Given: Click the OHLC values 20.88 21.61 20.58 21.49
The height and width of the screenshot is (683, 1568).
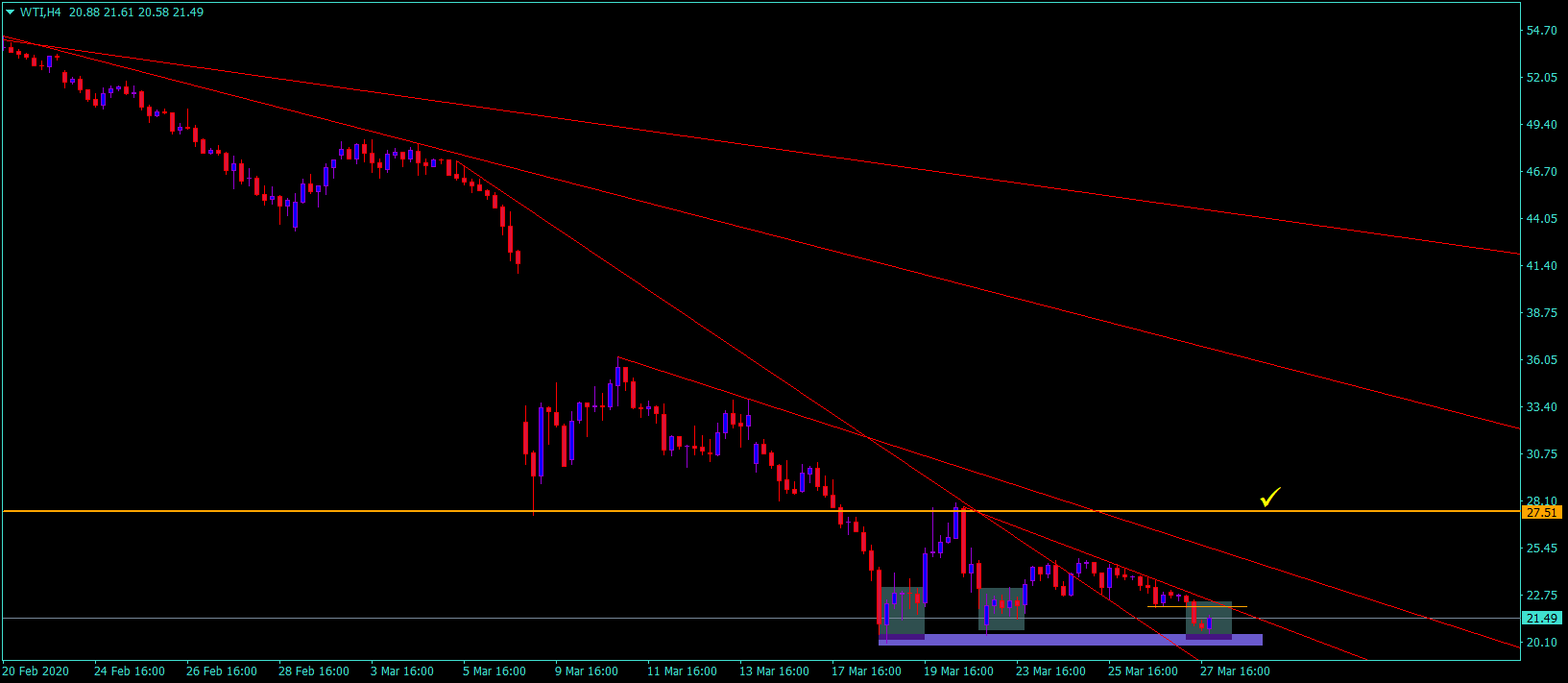Looking at the screenshot, I should coord(136,12).
